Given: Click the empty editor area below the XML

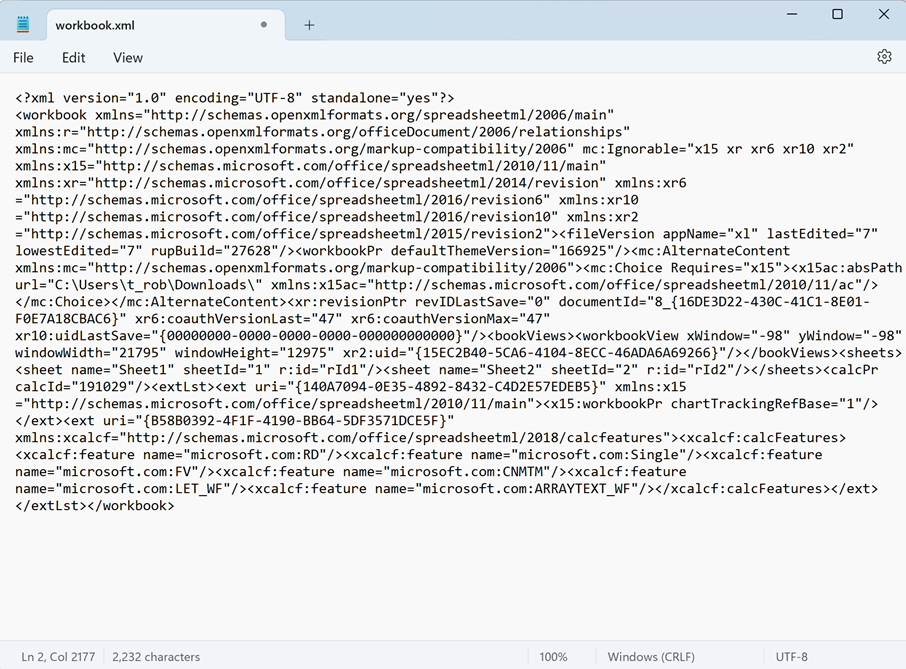Looking at the screenshot, I should pyautogui.click(x=450, y=580).
